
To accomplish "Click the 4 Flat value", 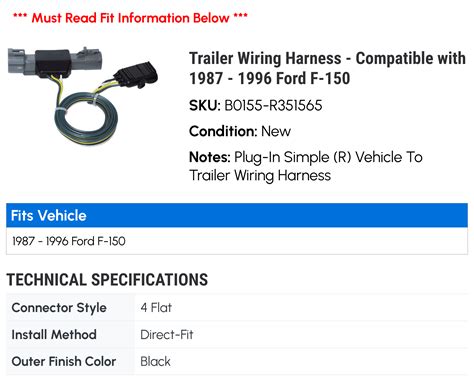I will [156, 307].
